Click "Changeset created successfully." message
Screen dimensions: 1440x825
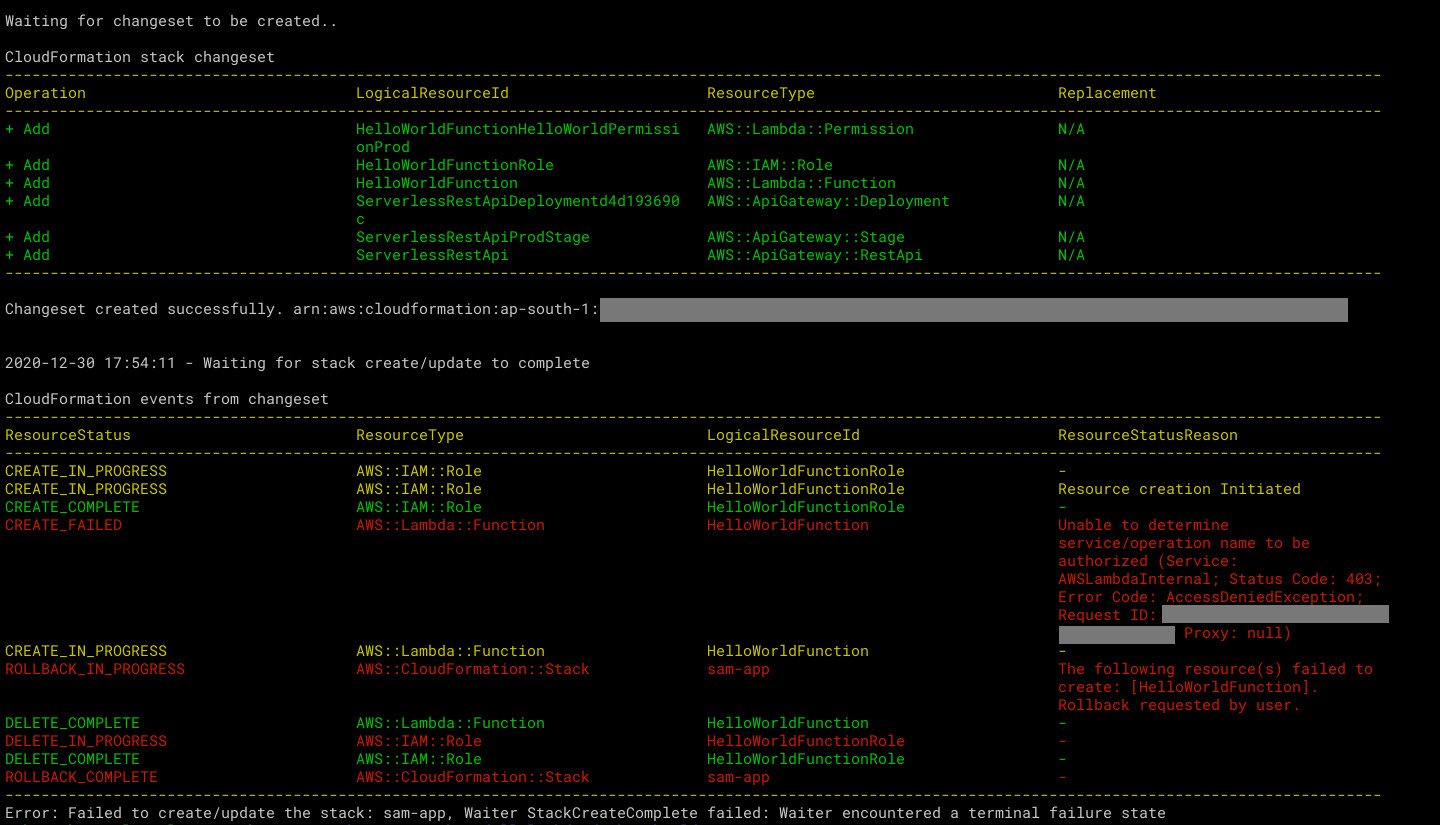tap(144, 309)
